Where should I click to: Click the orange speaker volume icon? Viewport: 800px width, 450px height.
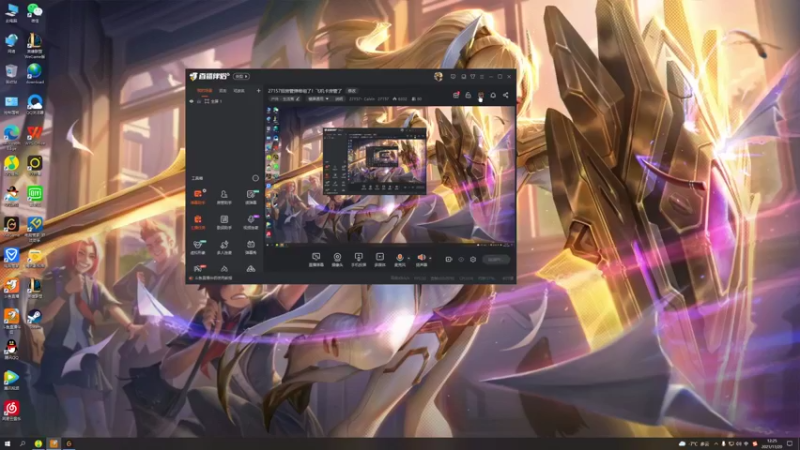(x=421, y=259)
